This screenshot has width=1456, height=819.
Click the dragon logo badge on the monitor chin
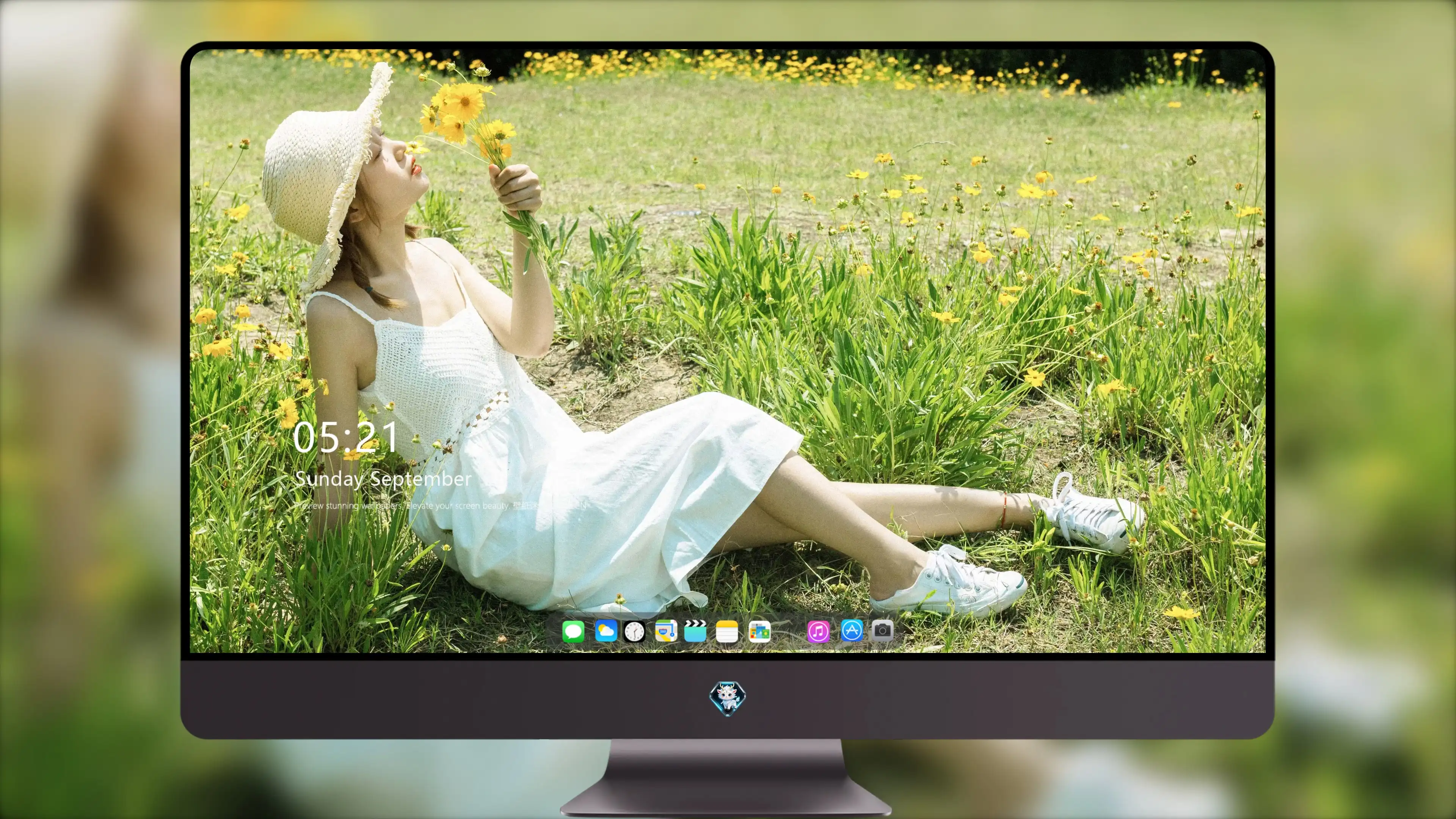click(728, 698)
